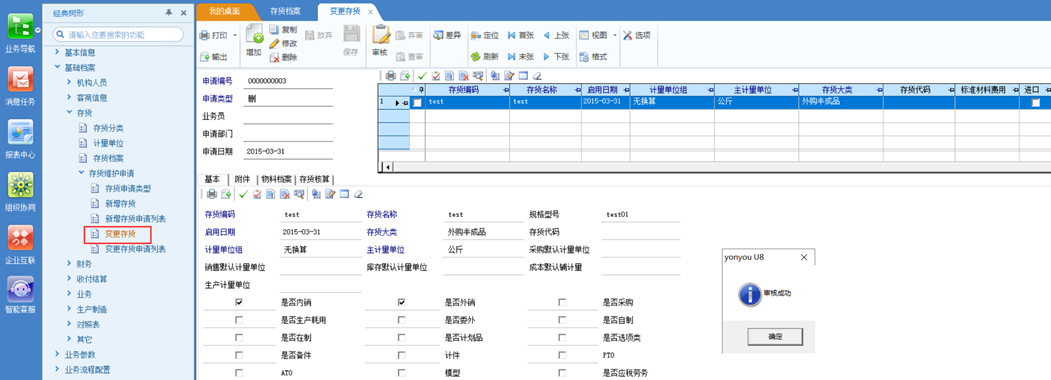Image resolution: width=1051 pixels, height=380 pixels.
Task: Open 计量单位 in the tree
Action: click(108, 143)
